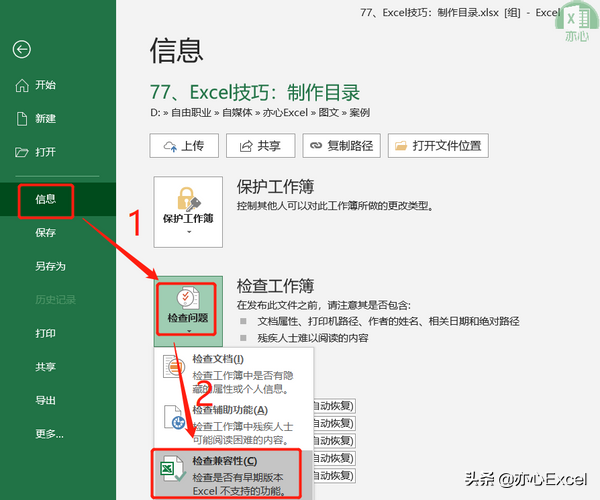Click the lock and key icon

[x=189, y=199]
